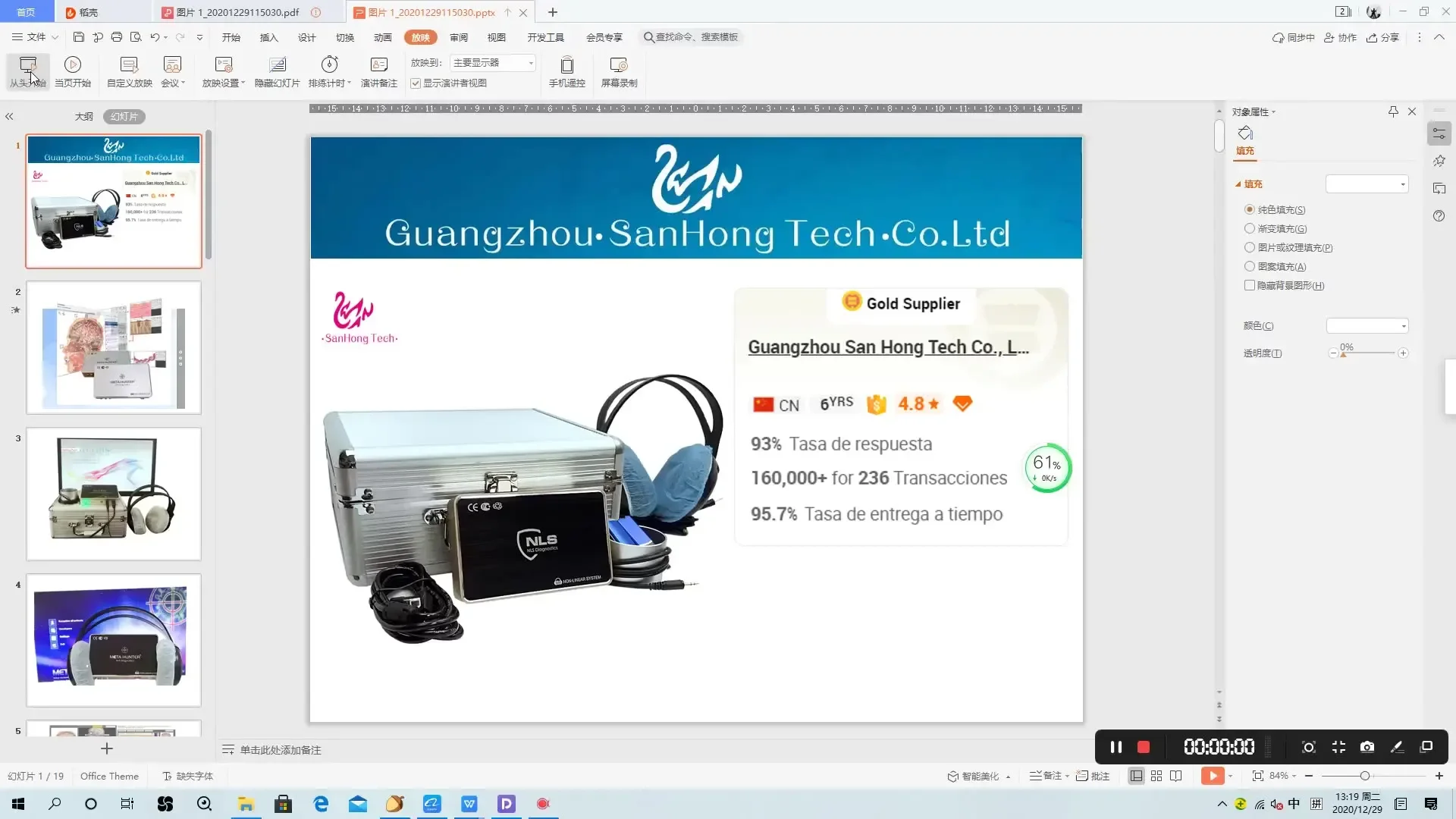The height and width of the screenshot is (819, 1456).
Task: Stop recording with red square button
Action: click(1144, 747)
